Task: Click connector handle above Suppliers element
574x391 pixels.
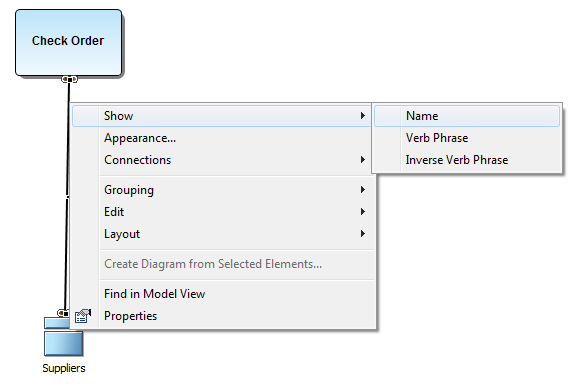Action: 63,313
